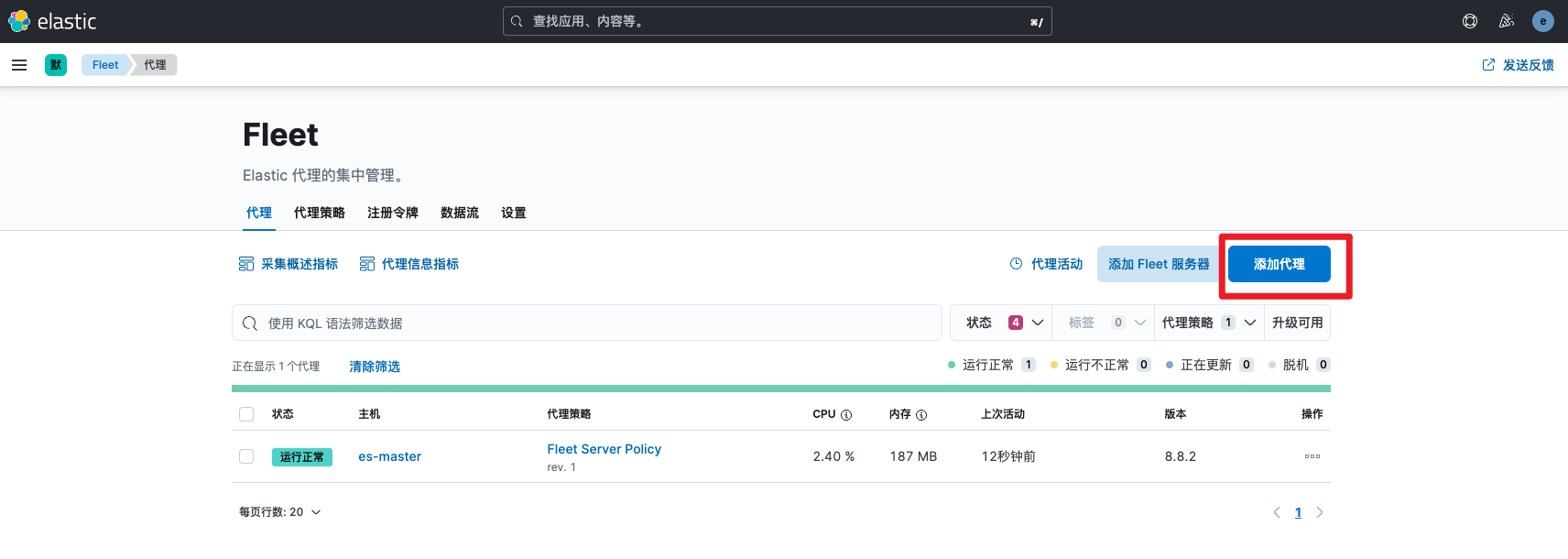Click the 内存 info icon
This screenshot has width=1568, height=559.
[x=921, y=415]
